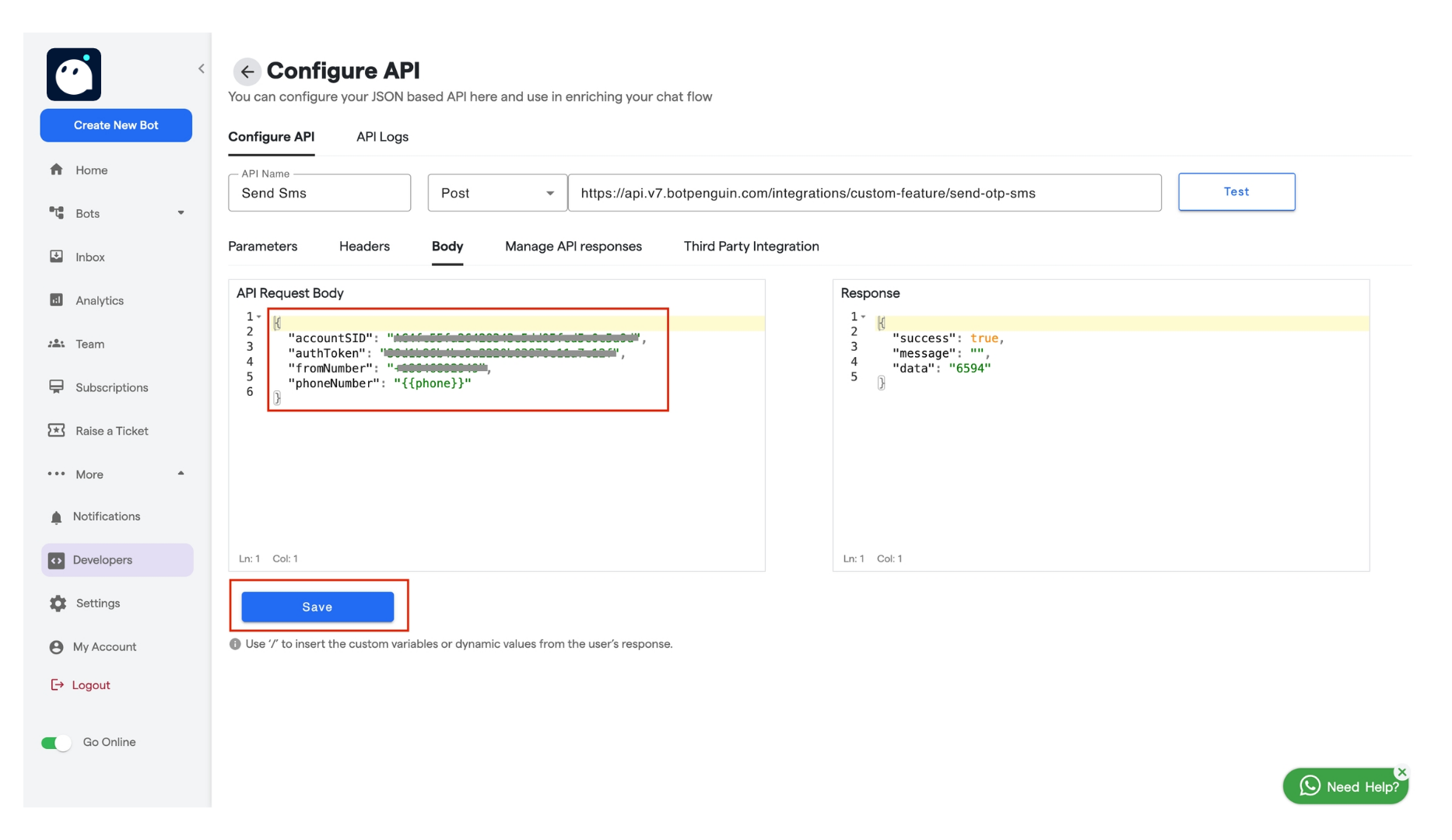Open the Manage API responses tab
Image resolution: width=1452 pixels, height=840 pixels.
click(x=573, y=247)
